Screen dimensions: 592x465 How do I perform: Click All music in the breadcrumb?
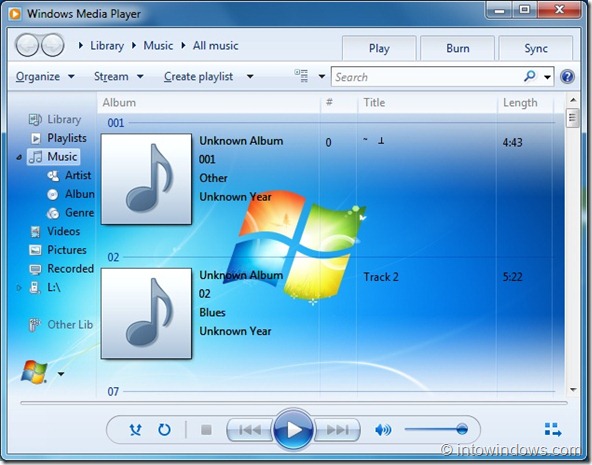(215, 46)
